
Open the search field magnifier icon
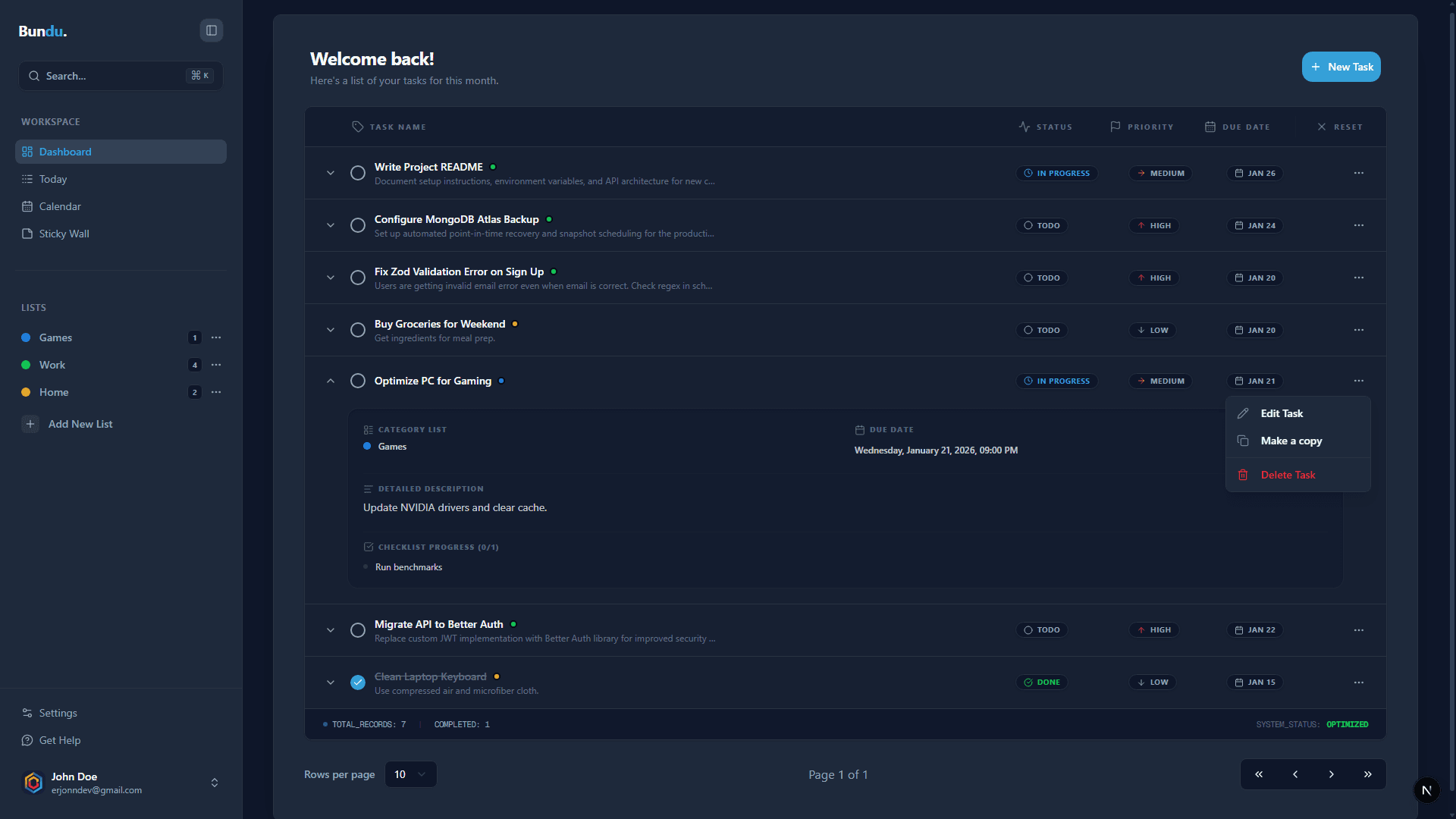click(x=34, y=76)
